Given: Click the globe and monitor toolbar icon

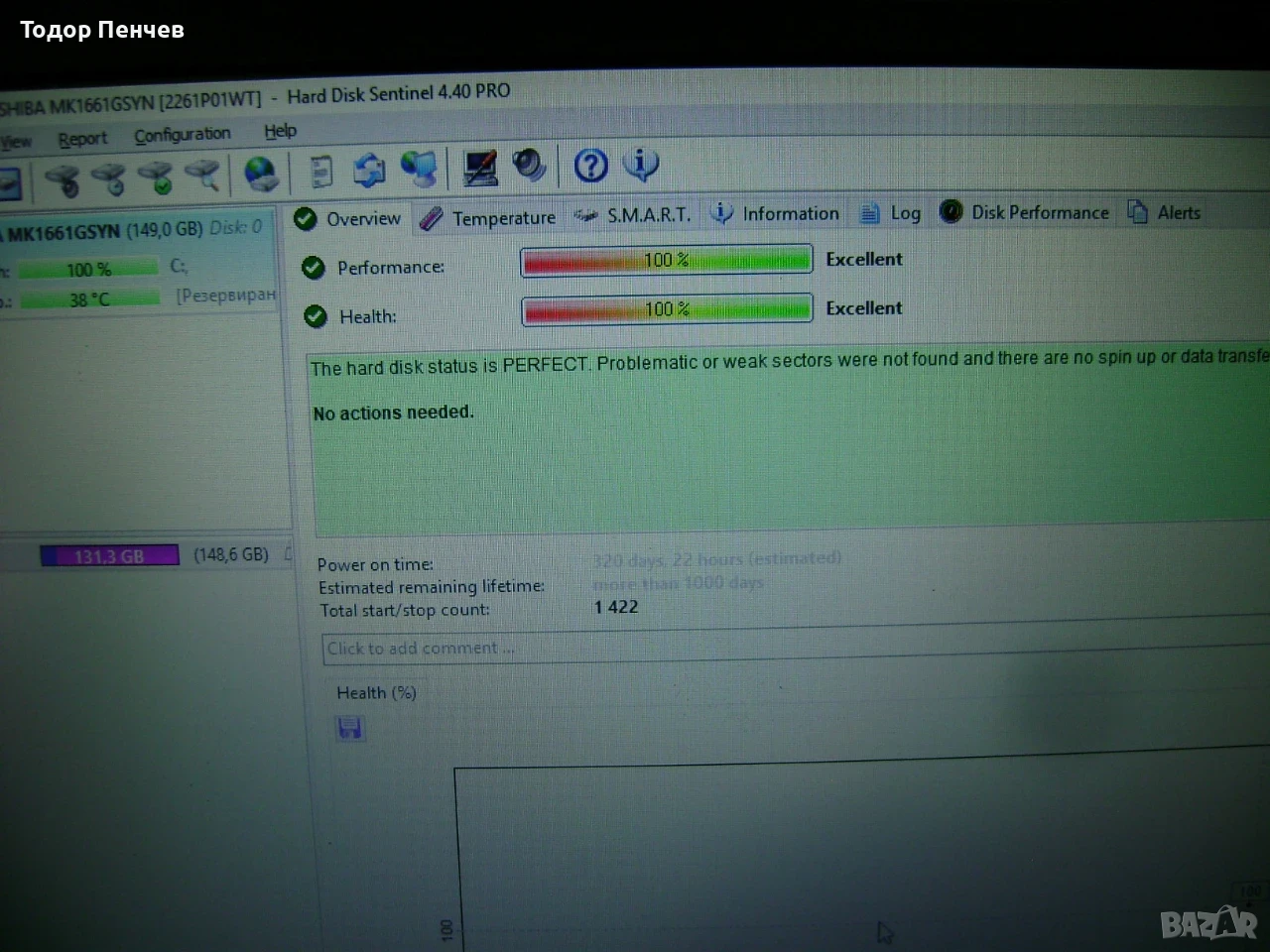Looking at the screenshot, I should coord(420,169).
